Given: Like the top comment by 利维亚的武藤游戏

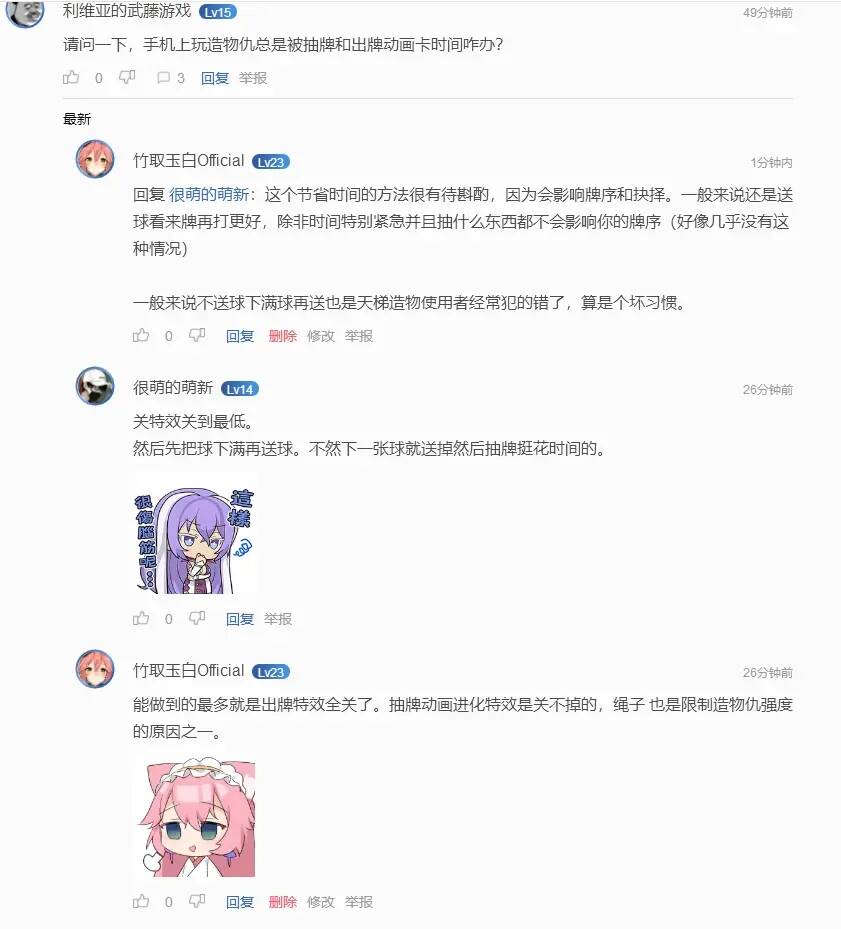Looking at the screenshot, I should click(71, 77).
